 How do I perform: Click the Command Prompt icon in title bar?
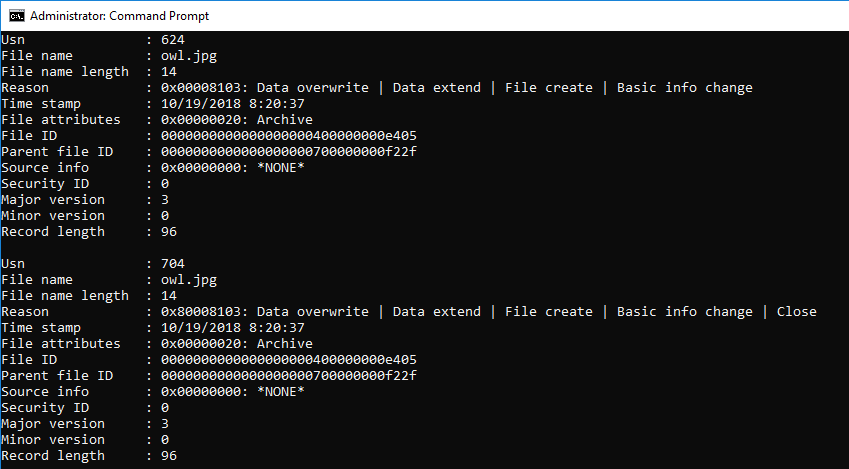[x=17, y=16]
